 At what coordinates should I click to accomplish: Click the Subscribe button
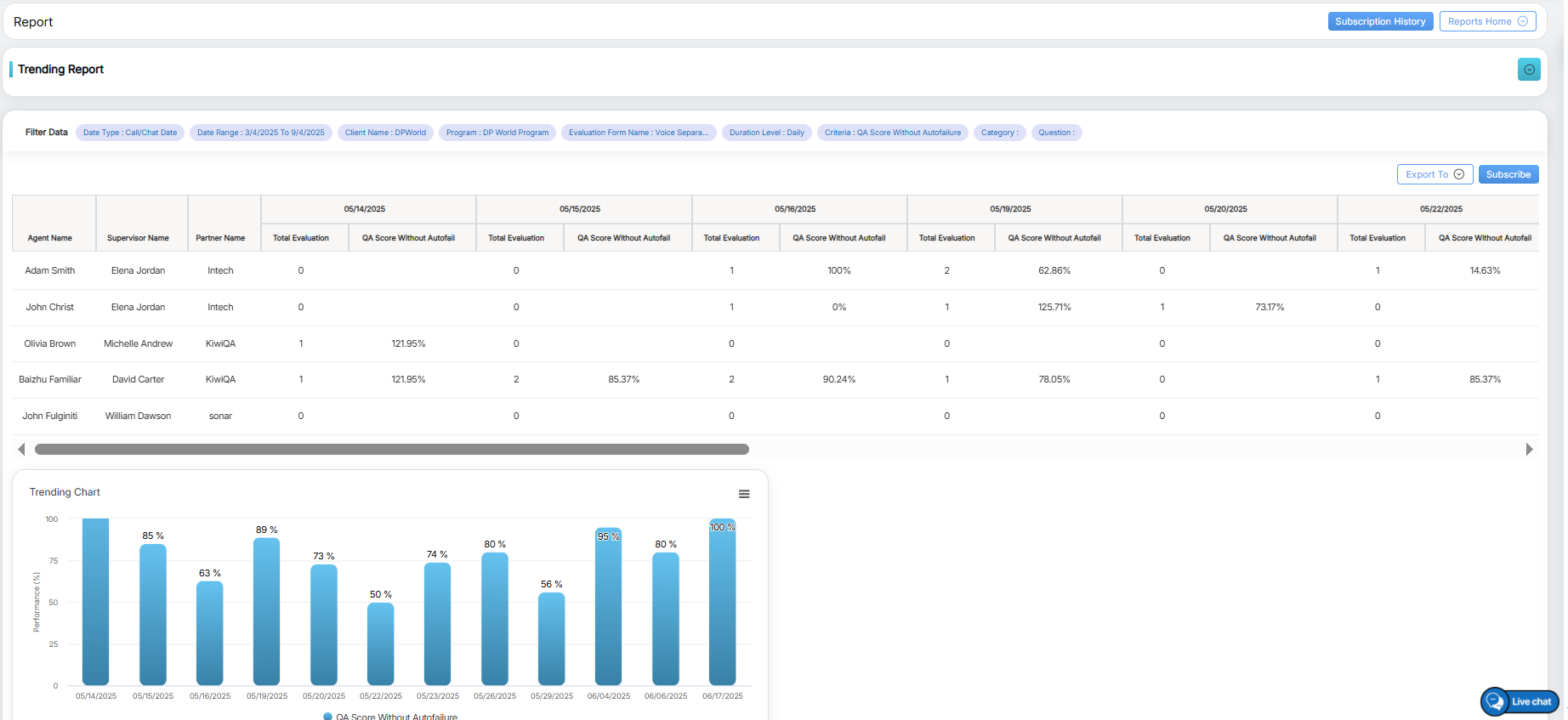pos(1508,174)
